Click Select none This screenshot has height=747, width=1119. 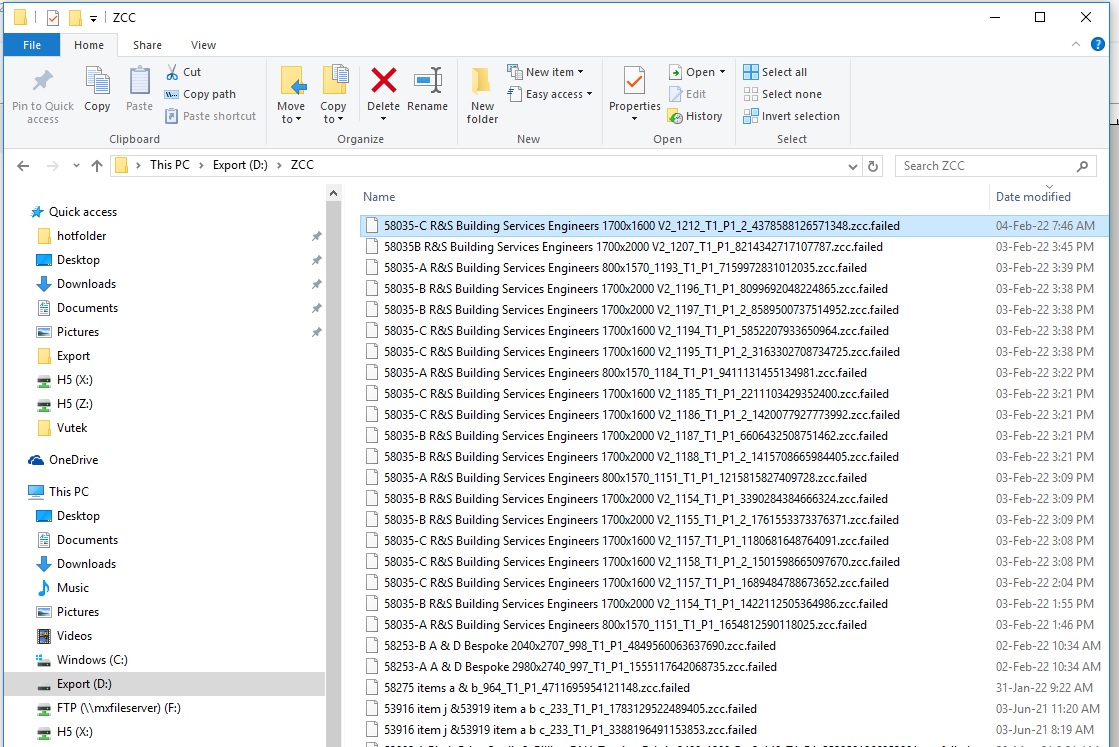(x=782, y=94)
